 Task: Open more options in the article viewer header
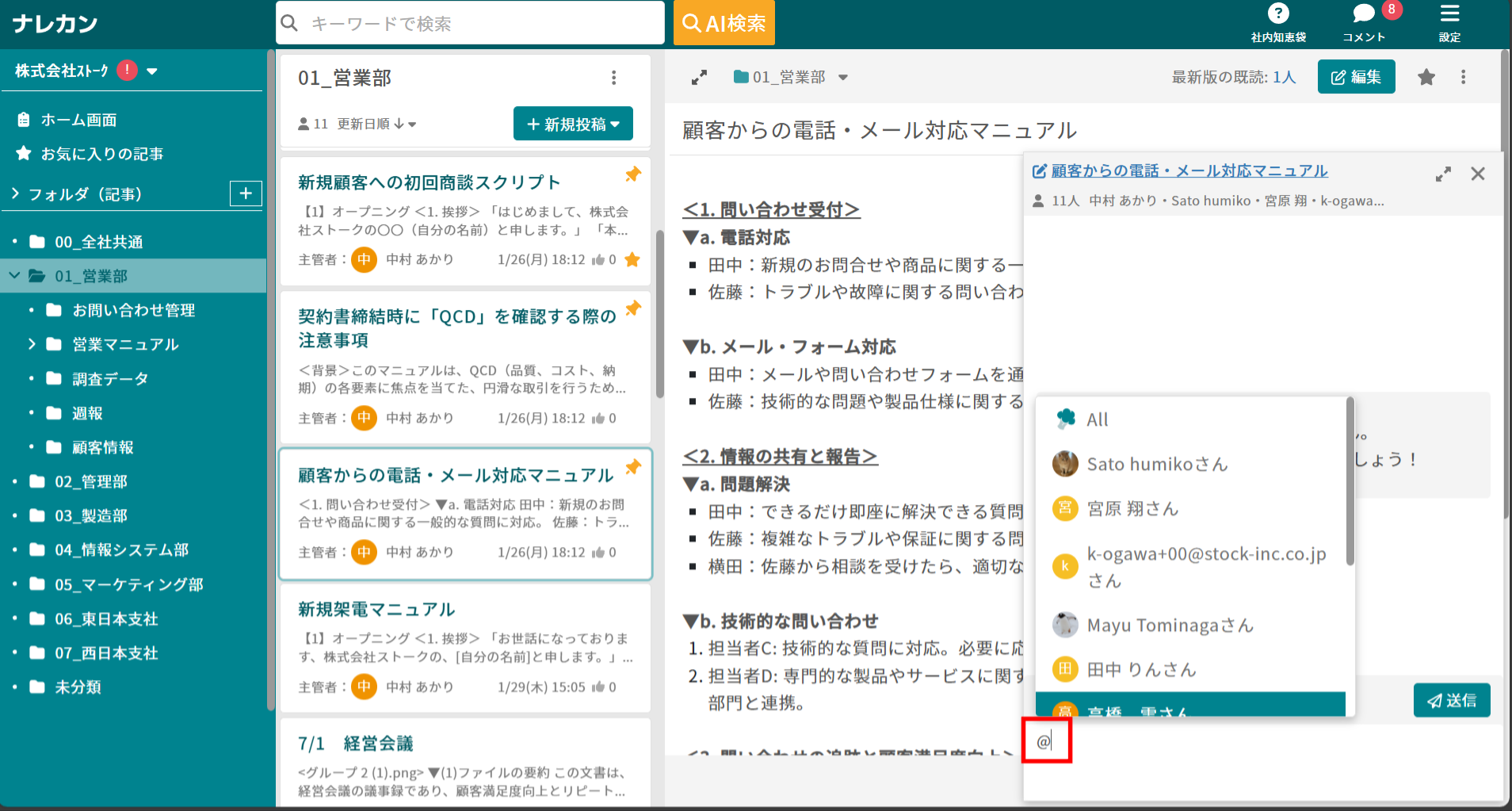tap(1463, 77)
